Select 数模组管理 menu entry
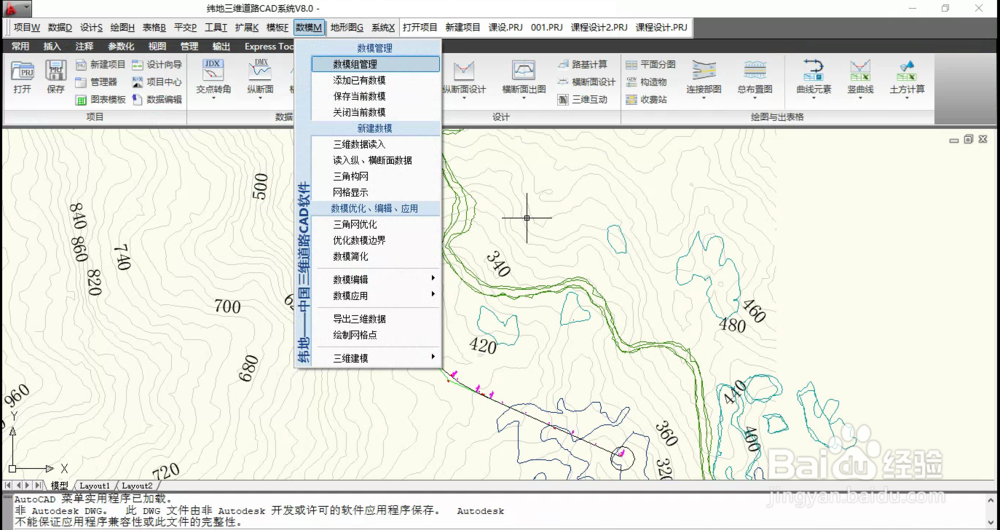1000x530 pixels. pyautogui.click(x=376, y=64)
